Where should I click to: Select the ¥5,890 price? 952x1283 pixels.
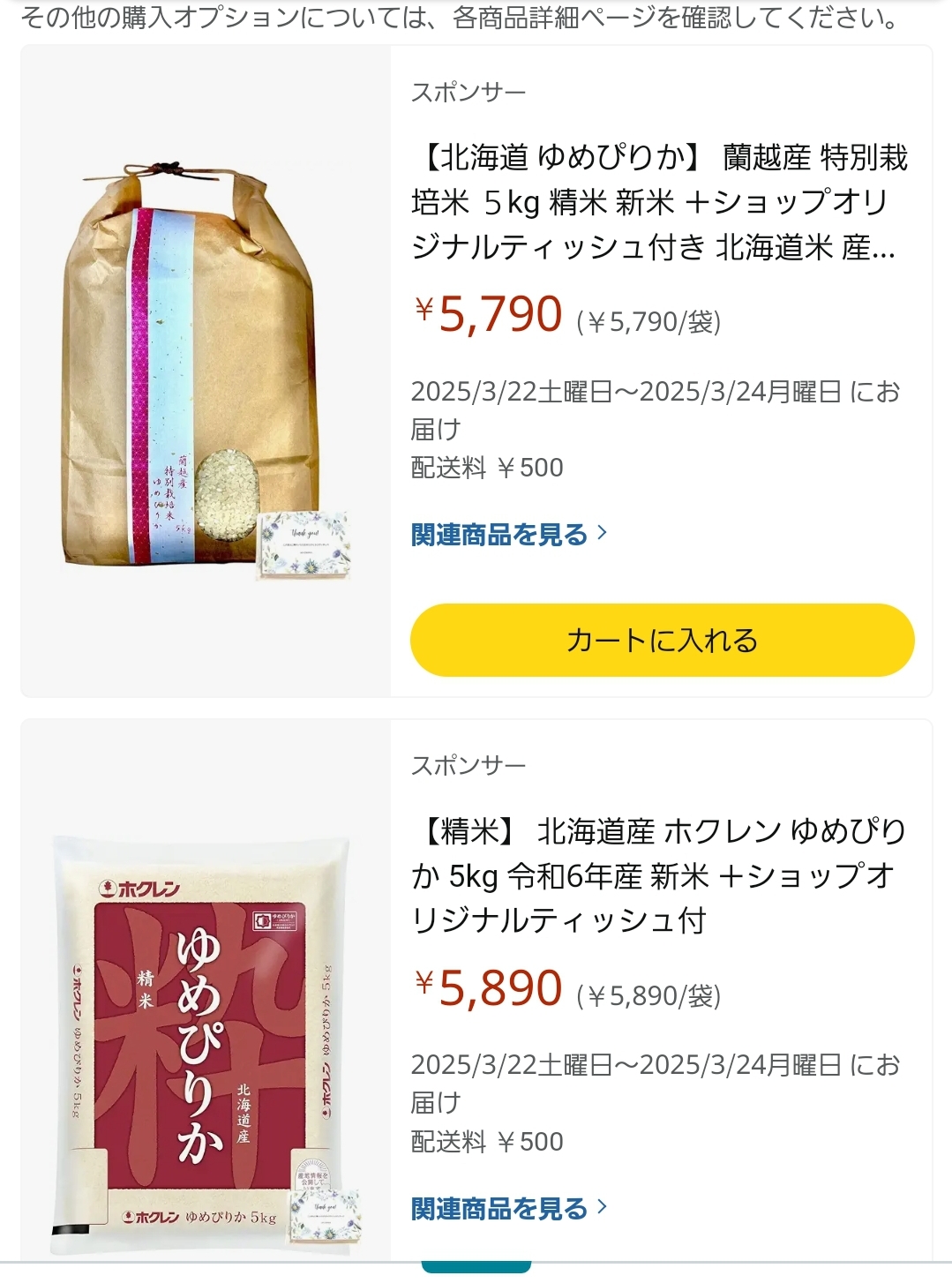pyautogui.click(x=488, y=988)
